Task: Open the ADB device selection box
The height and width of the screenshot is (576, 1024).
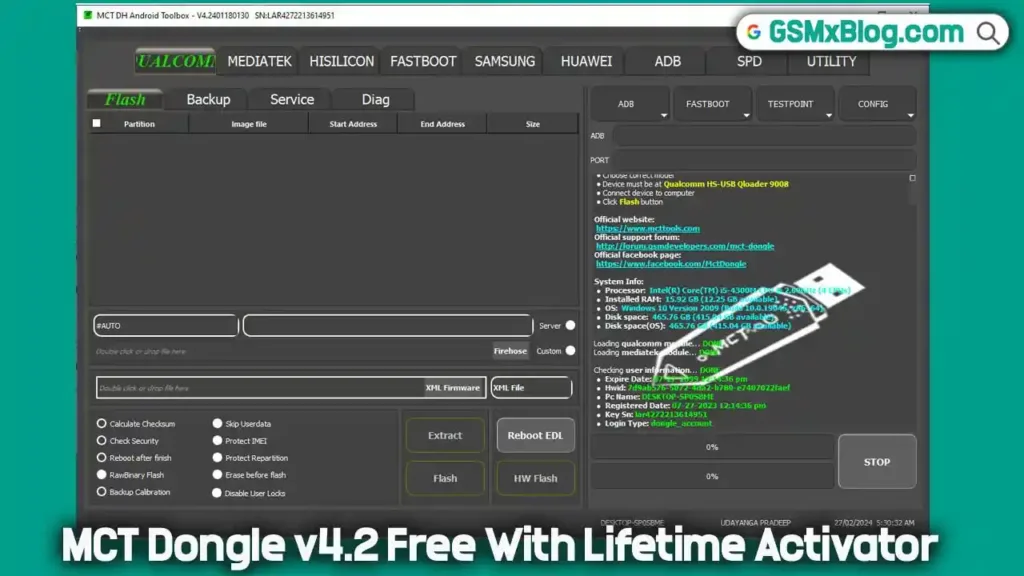Action: (763, 136)
